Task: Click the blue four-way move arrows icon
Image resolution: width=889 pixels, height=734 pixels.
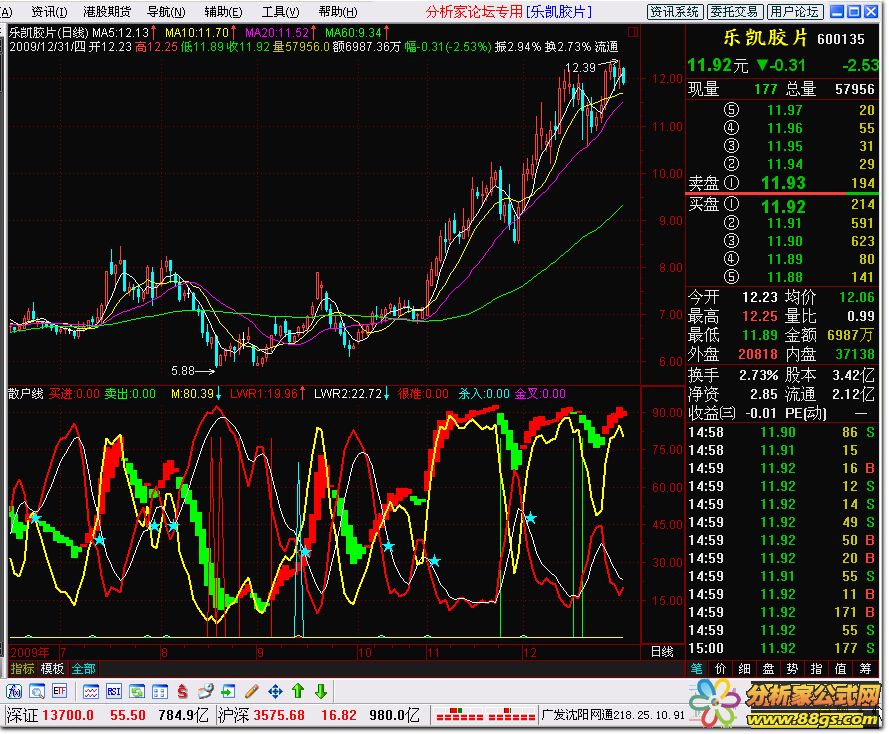Action: (275, 691)
